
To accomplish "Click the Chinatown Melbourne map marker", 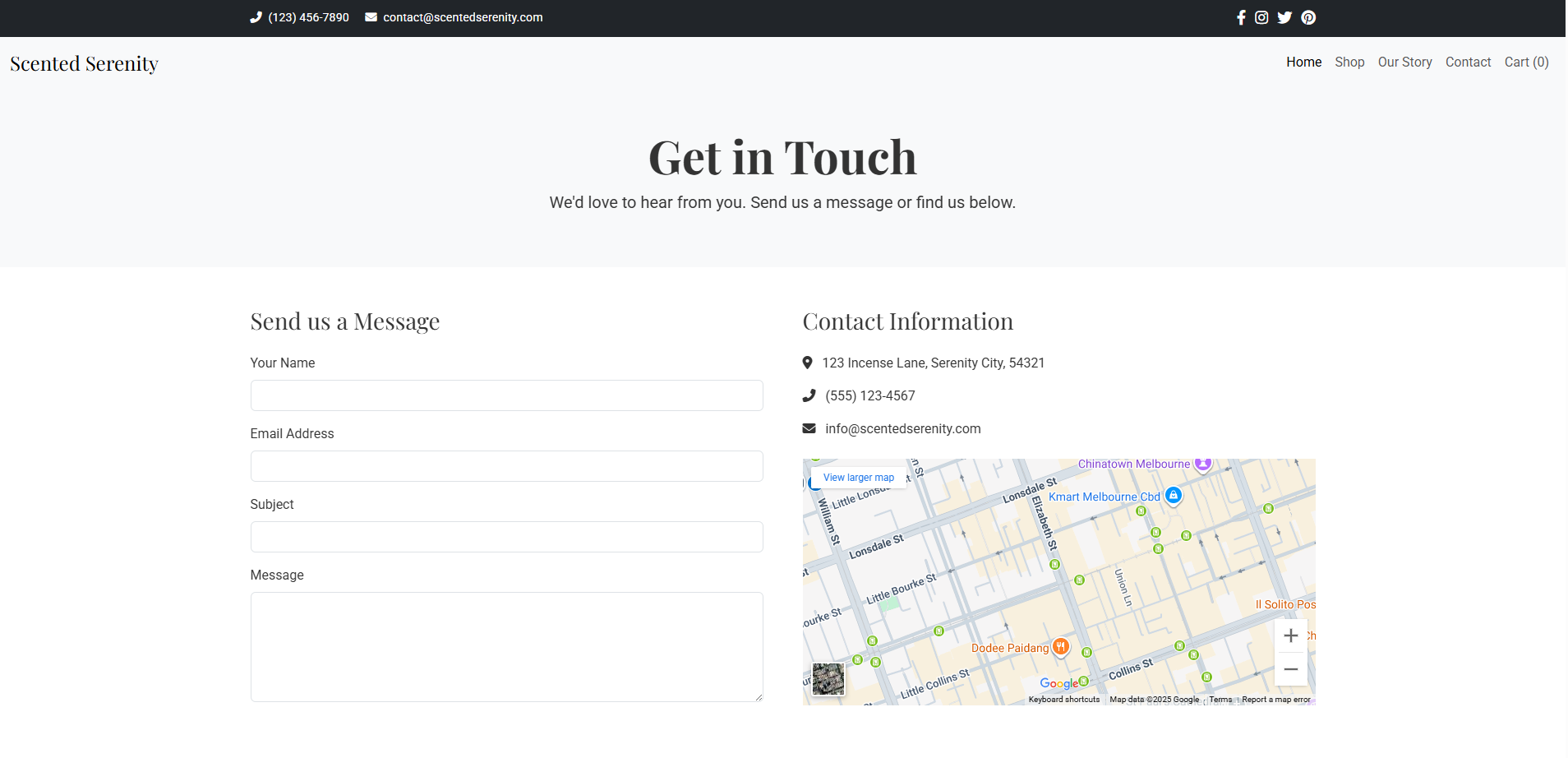I will tap(1203, 464).
